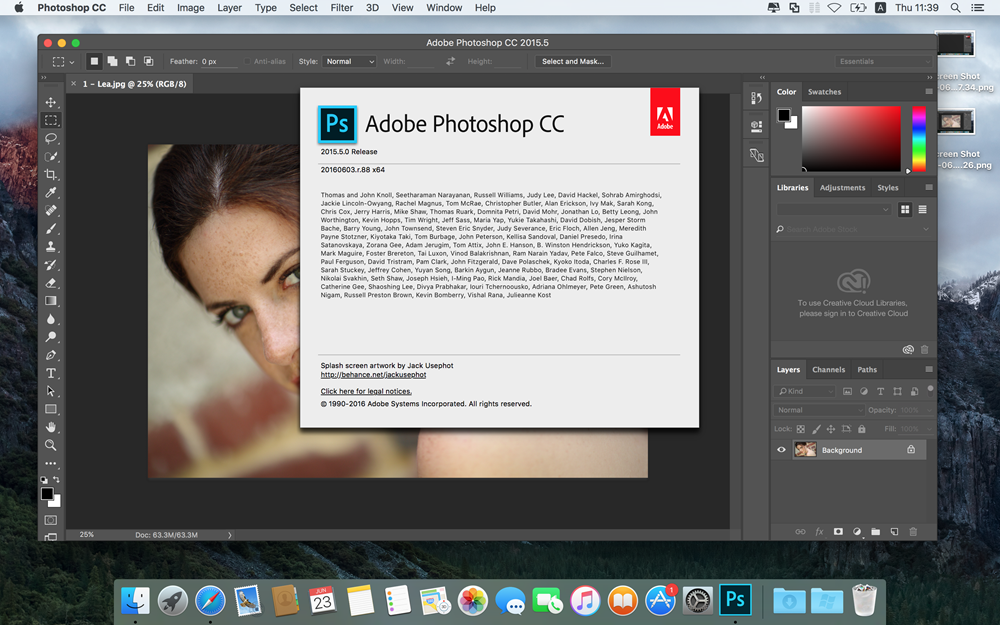The width and height of the screenshot is (1000, 625).
Task: Select the Hand tool
Action: (x=50, y=427)
